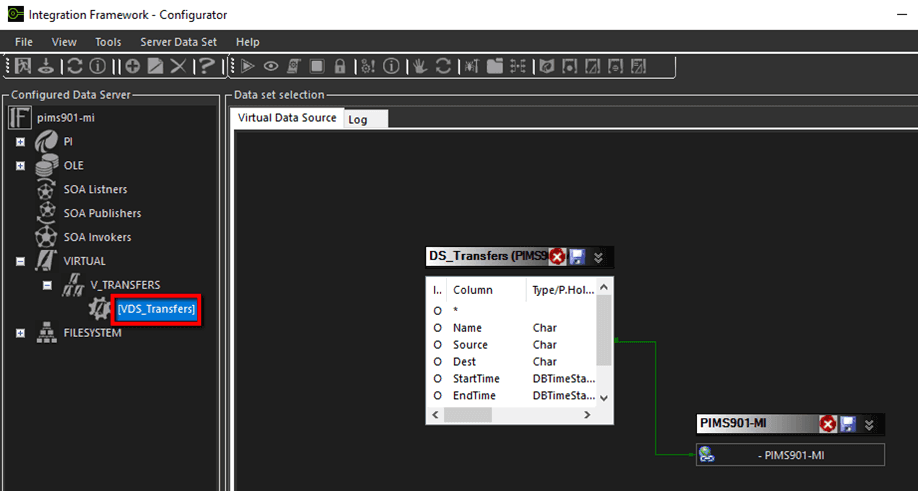918x491 pixels.
Task: Click the exit door icon in the left toolbar
Action: tap(23, 66)
